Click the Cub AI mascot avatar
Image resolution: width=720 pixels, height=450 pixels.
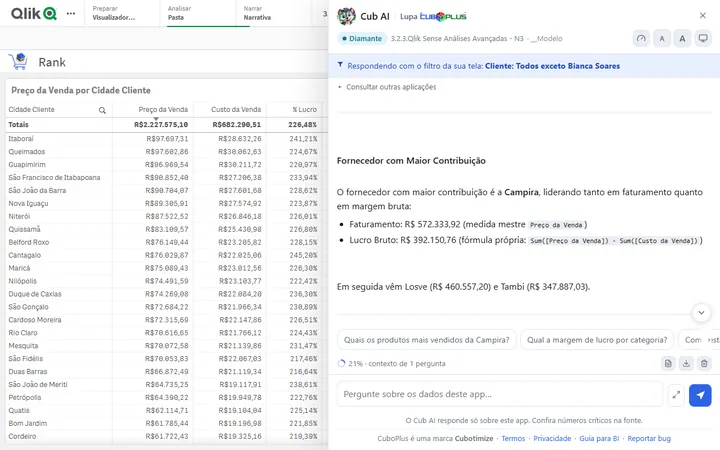point(346,16)
